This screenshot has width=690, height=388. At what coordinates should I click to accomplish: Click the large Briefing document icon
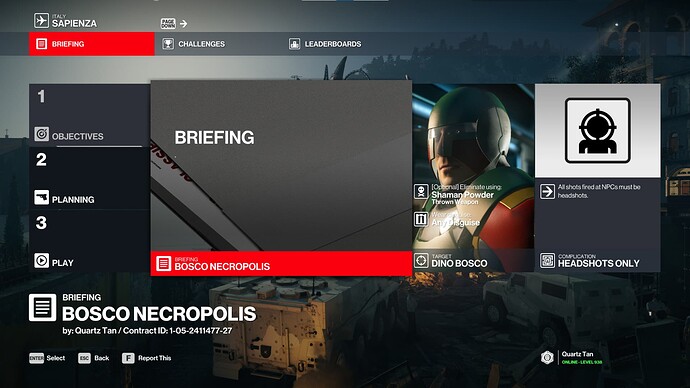43,307
